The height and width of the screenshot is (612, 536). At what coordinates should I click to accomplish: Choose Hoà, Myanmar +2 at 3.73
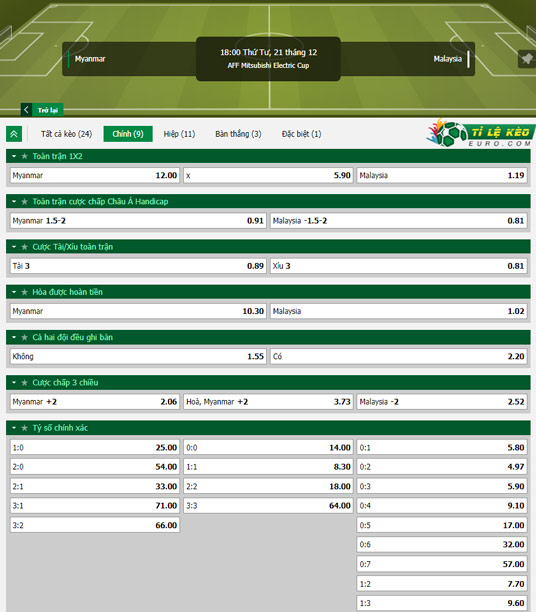(268, 402)
